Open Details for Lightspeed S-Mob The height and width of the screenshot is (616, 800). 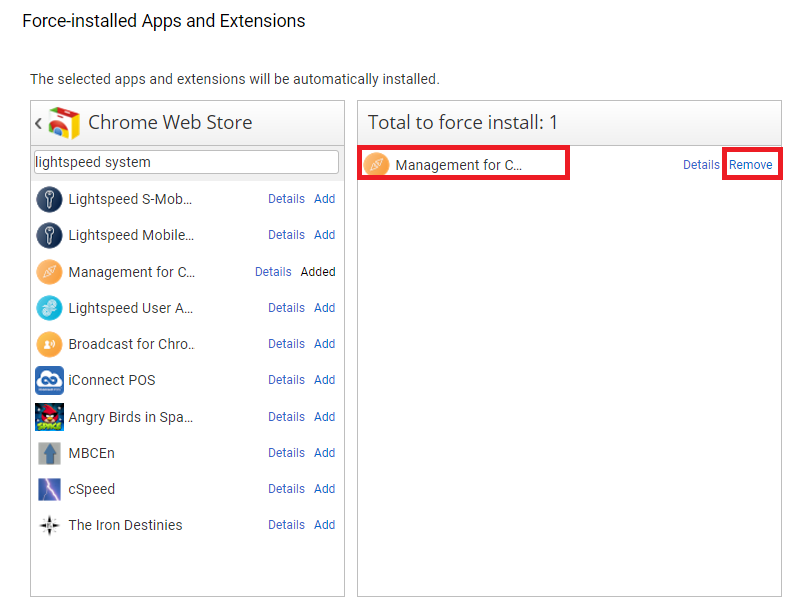point(286,199)
